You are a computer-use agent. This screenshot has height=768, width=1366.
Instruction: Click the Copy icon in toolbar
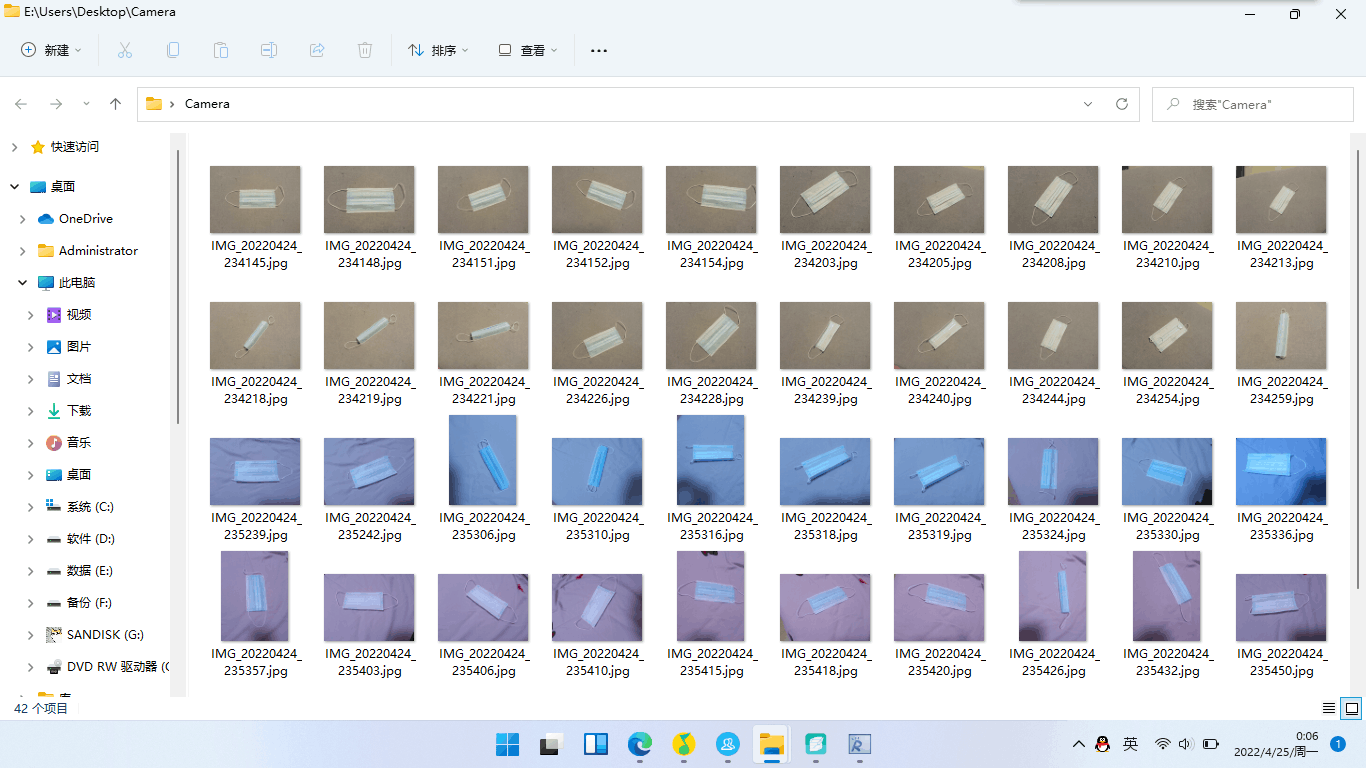coord(173,50)
